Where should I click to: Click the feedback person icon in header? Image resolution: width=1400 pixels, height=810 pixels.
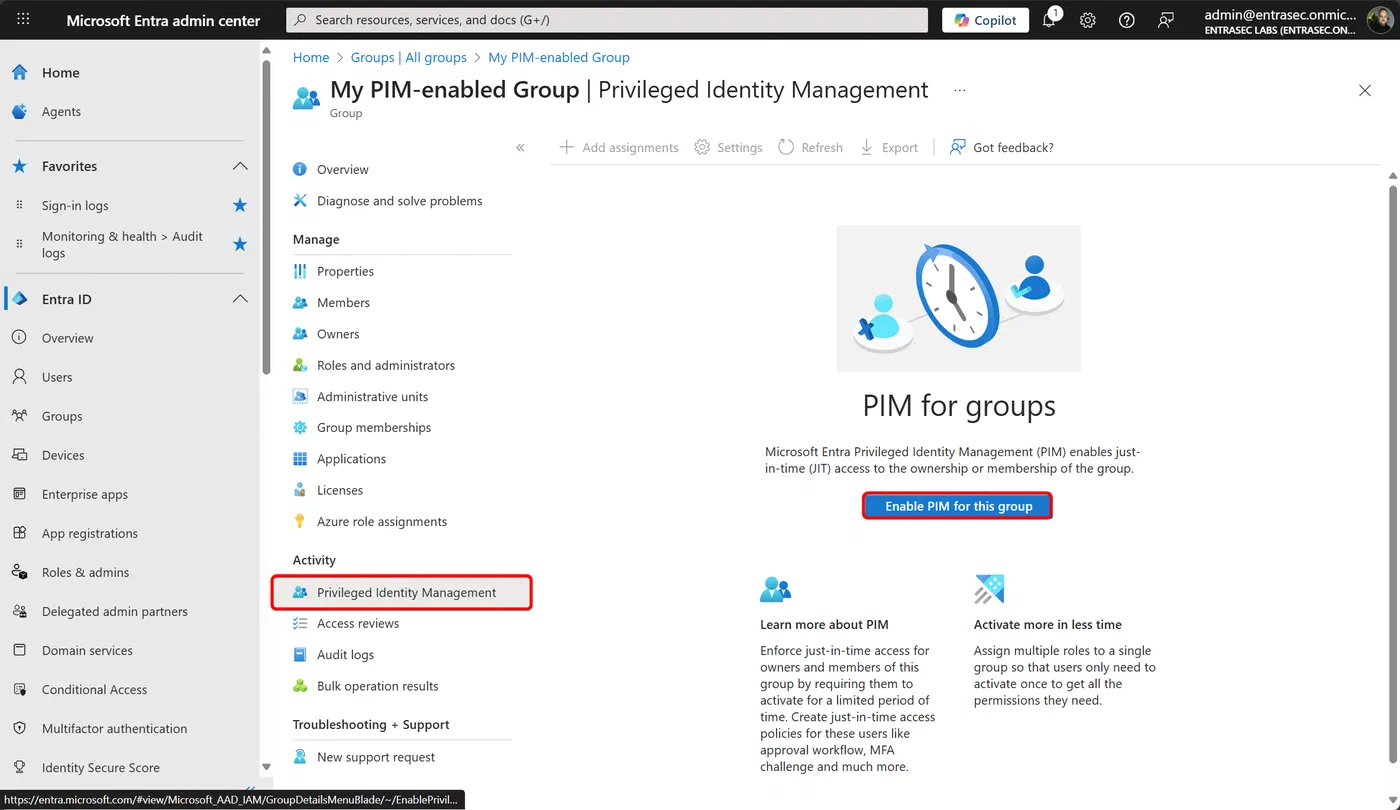1165,20
